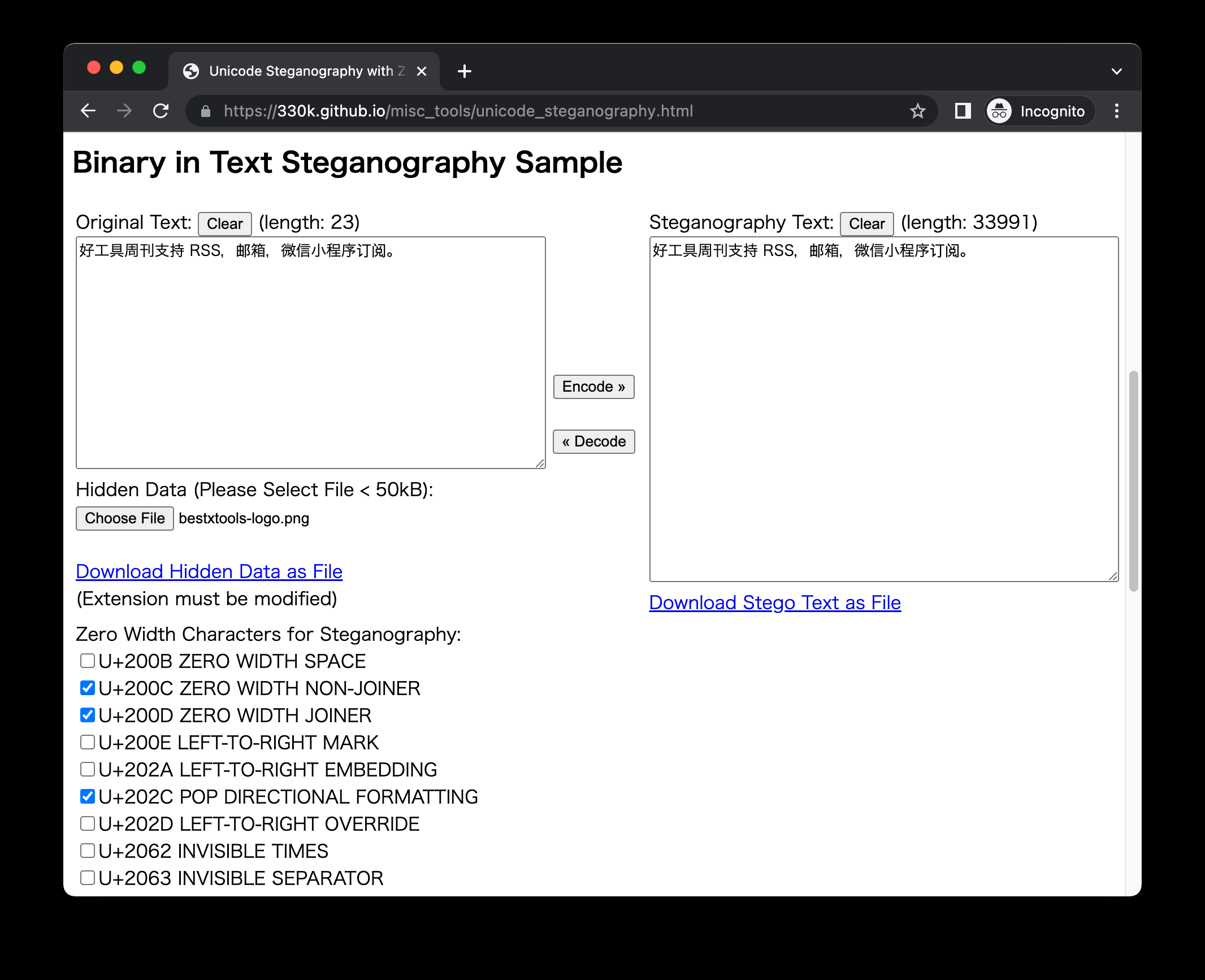The image size is (1205, 980).
Task: Click Download Hidden Data as File link
Action: click(x=209, y=571)
